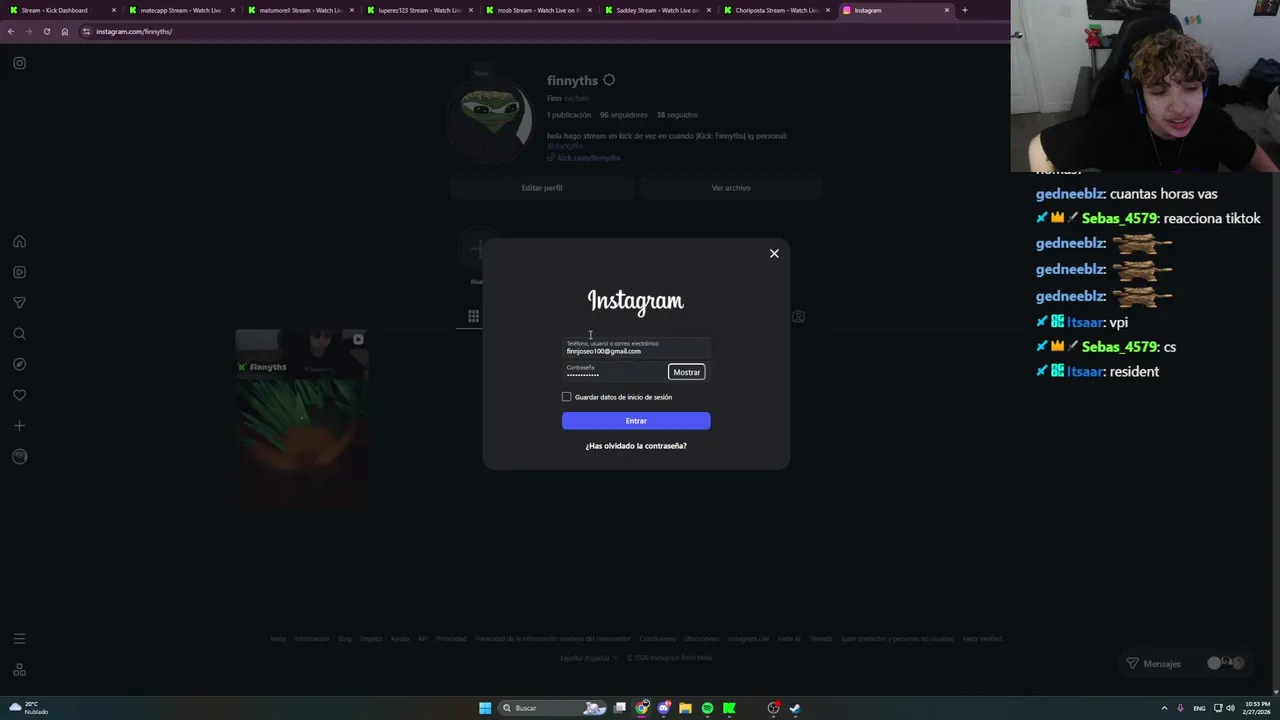Image resolution: width=1280 pixels, height=720 pixels.
Task: Click the browser back arrow
Action: [11, 31]
